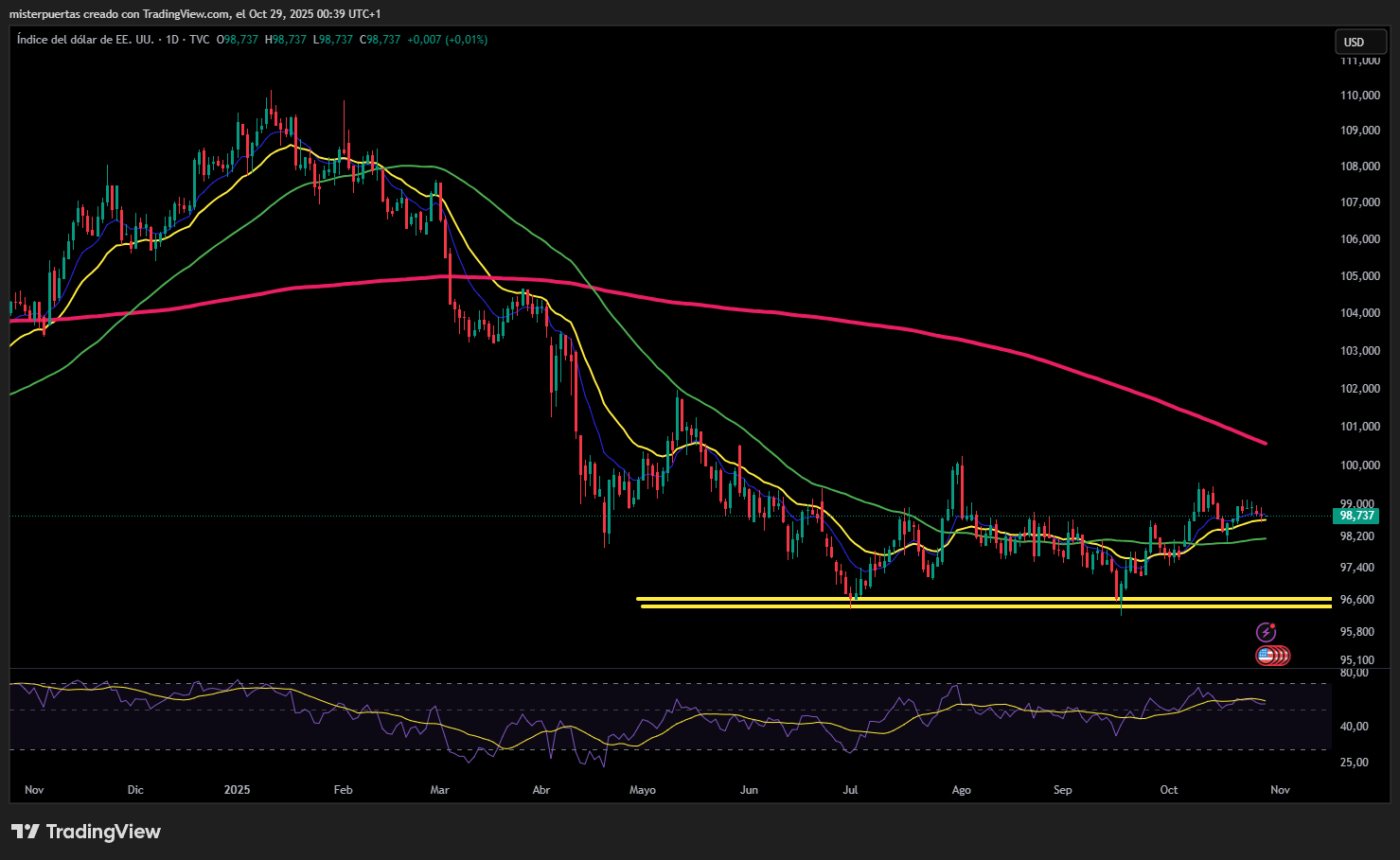
Task: Click the change value +0,007 (+0,01%)
Action: coord(448,40)
